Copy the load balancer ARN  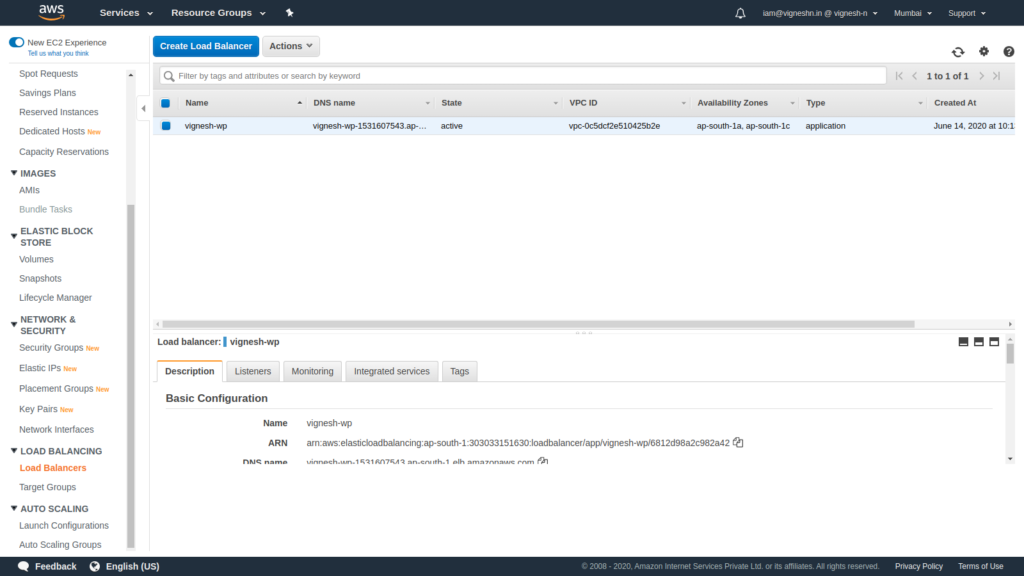(x=738, y=442)
